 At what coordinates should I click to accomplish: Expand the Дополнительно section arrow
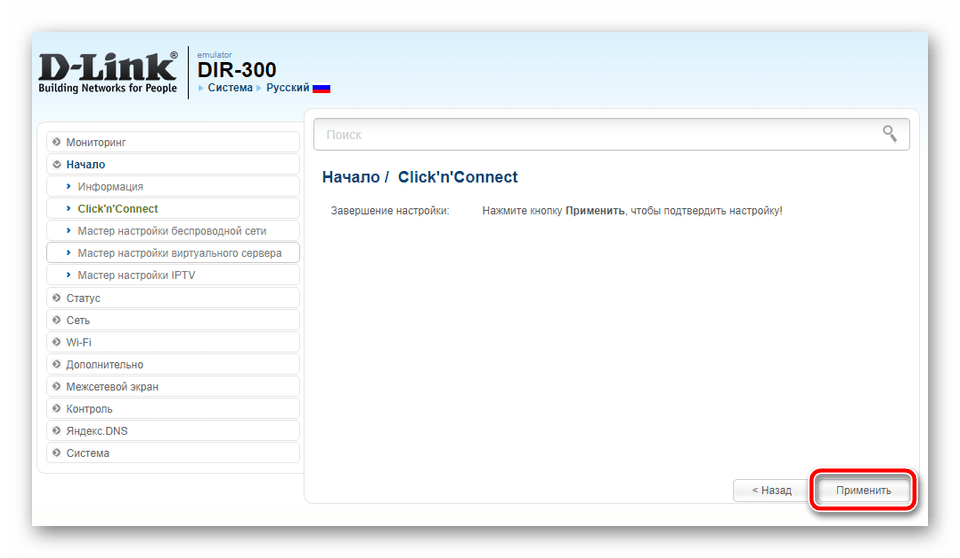tap(56, 364)
